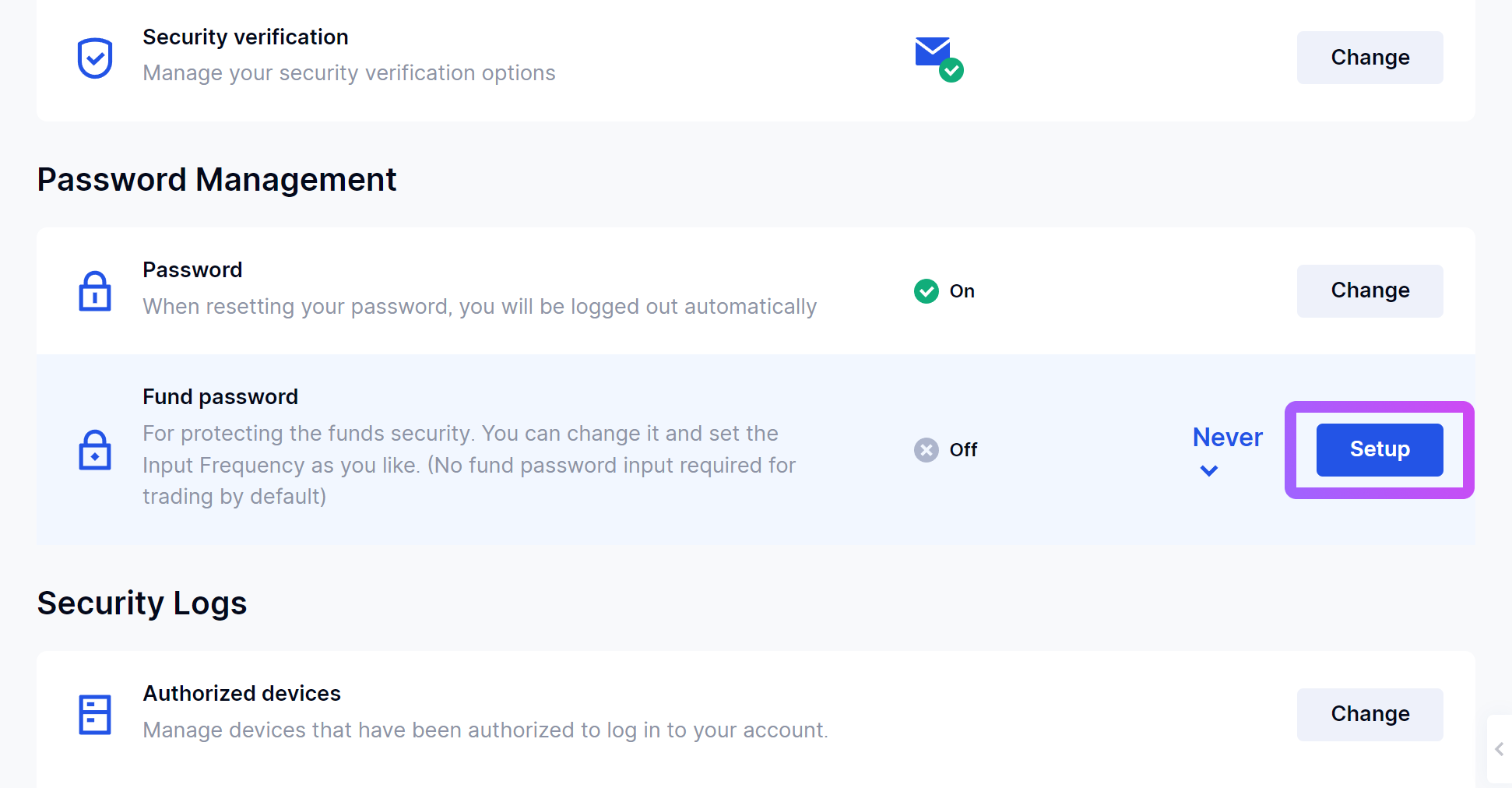
Task: Change Security verification options
Action: coord(1370,58)
